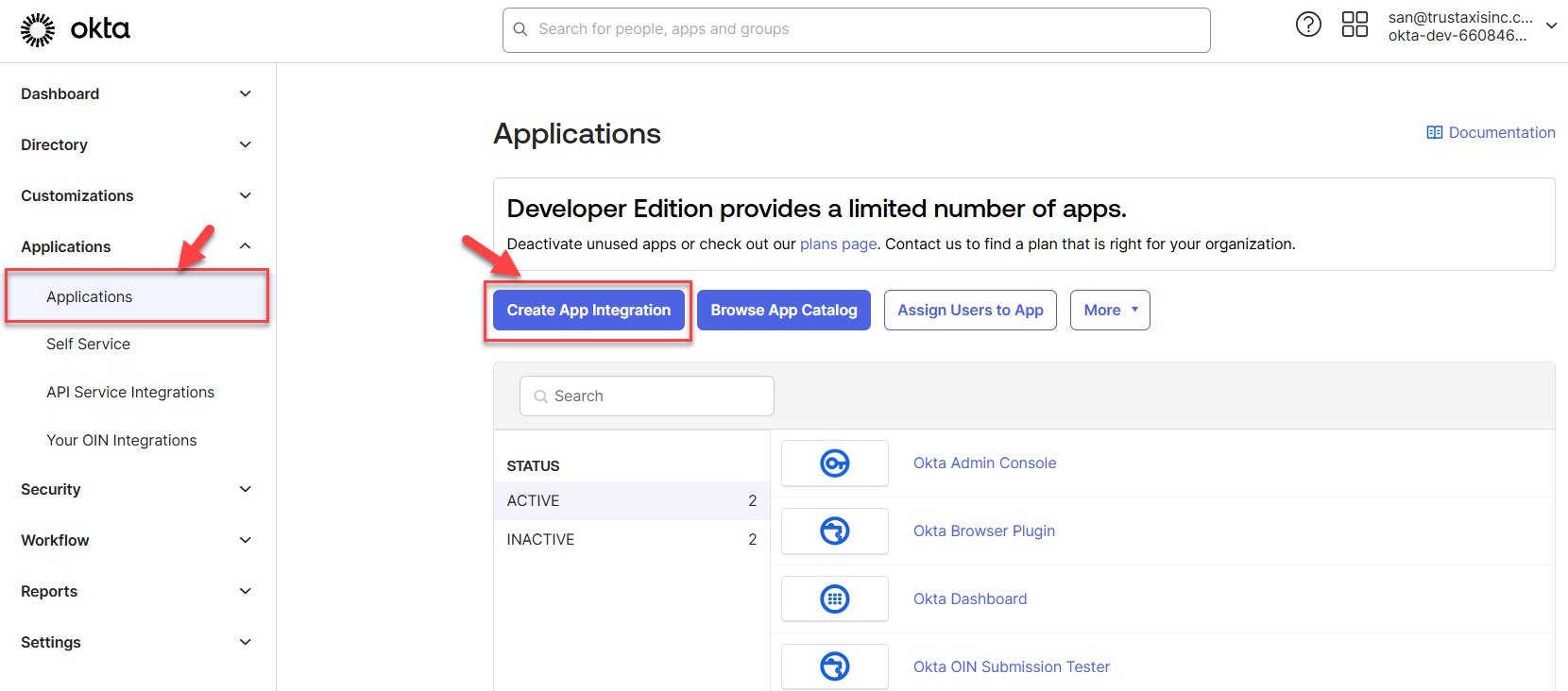The width and height of the screenshot is (1568, 691).
Task: Open the More dropdown button
Action: point(1110,311)
